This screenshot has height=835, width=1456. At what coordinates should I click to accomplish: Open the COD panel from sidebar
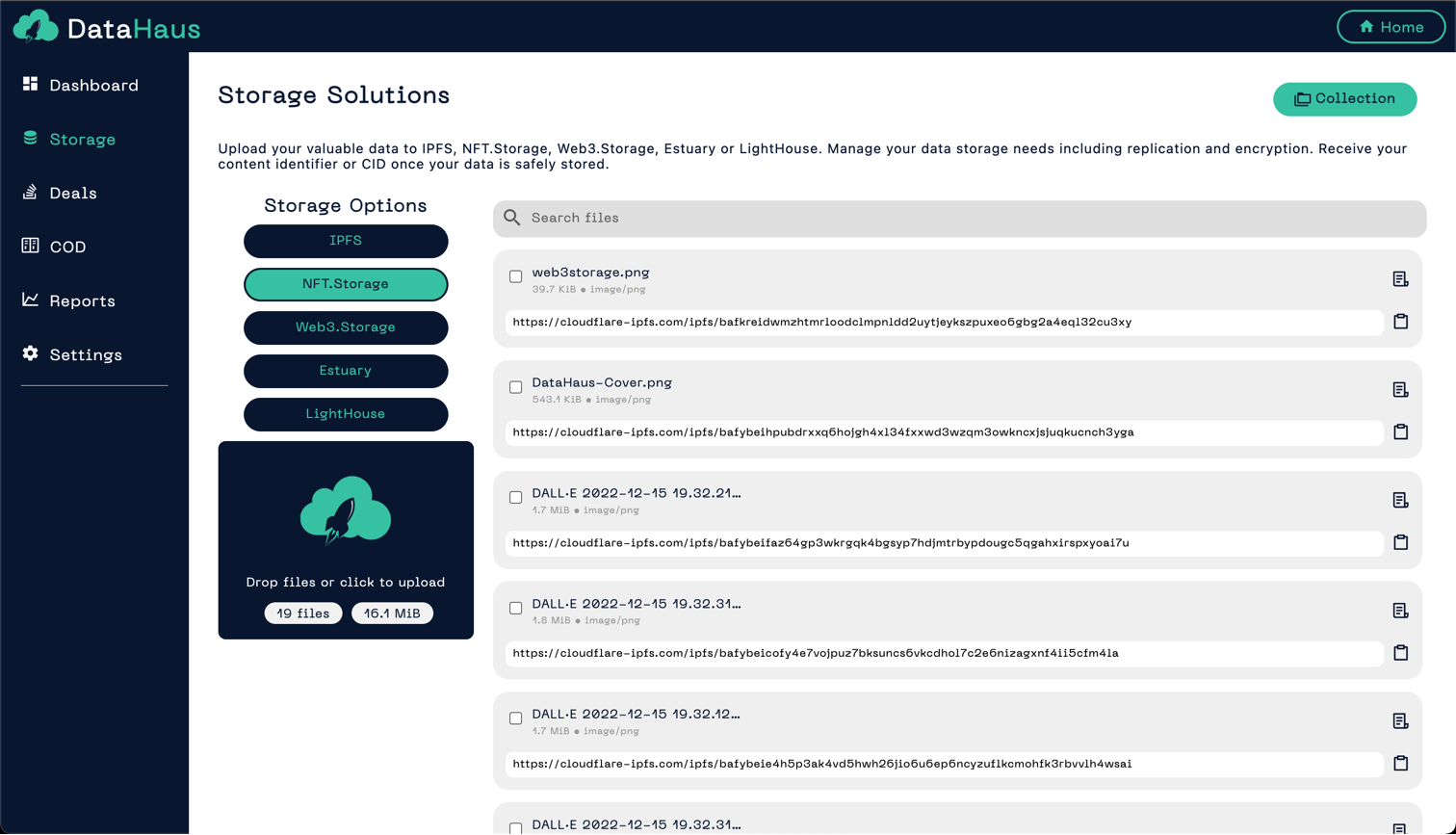tap(29, 247)
